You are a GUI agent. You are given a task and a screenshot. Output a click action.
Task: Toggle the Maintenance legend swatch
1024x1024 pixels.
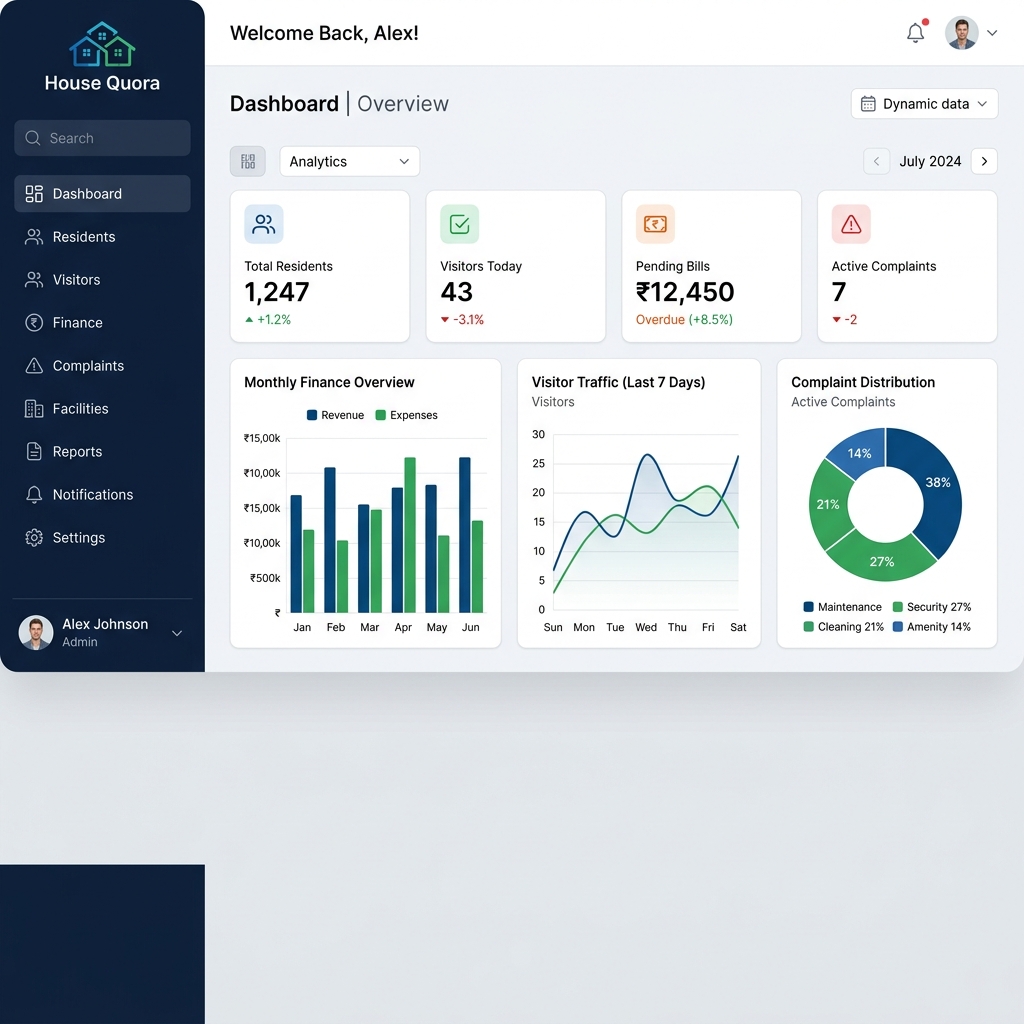(x=808, y=607)
